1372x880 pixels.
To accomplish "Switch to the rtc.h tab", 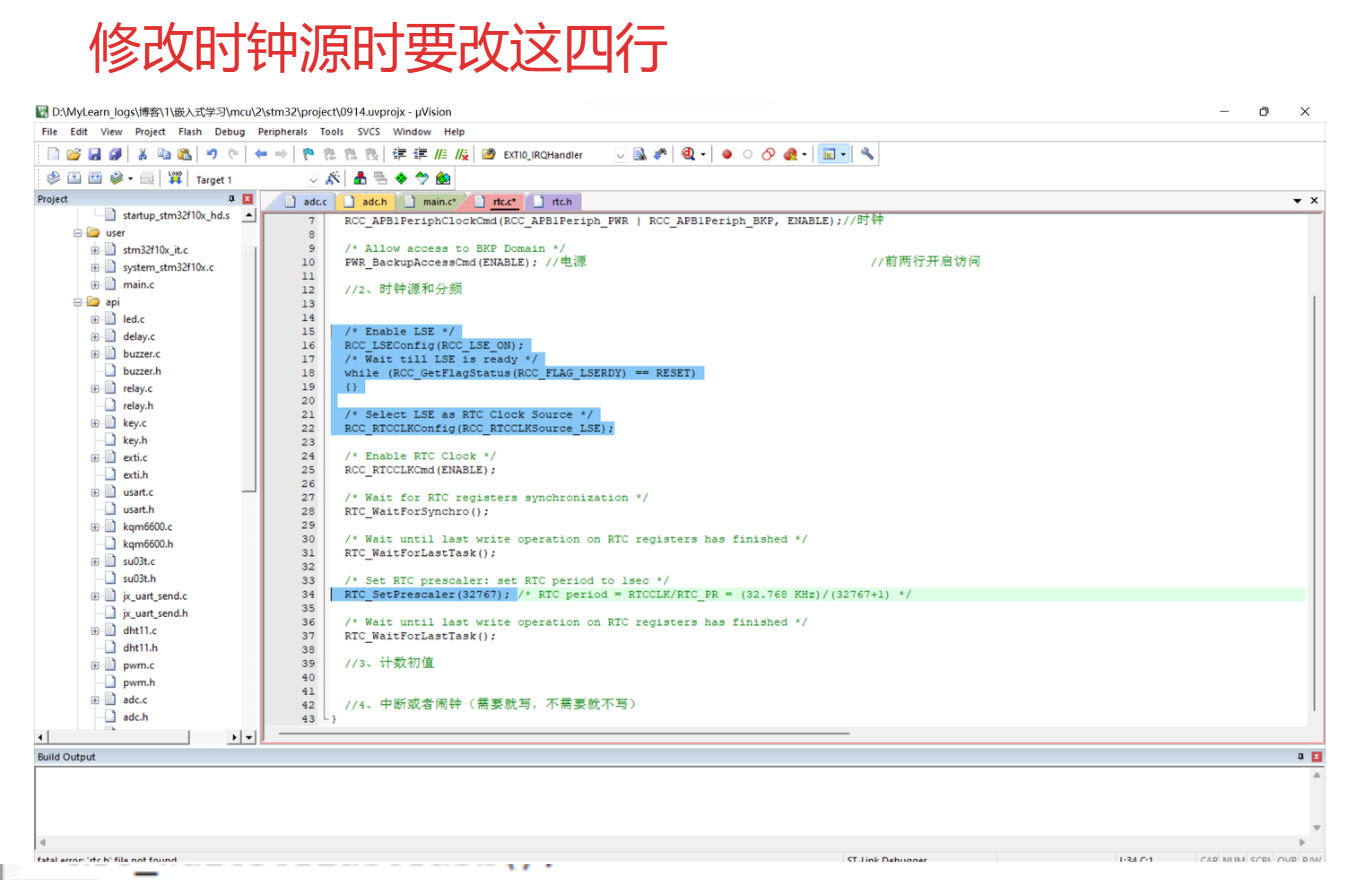I will (x=554, y=202).
